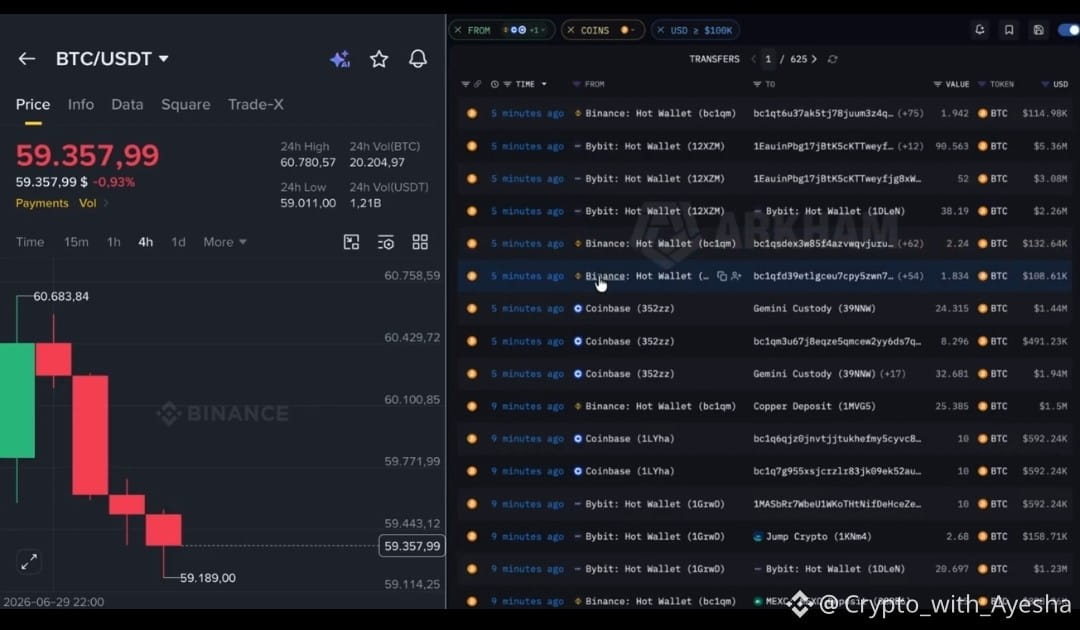Select the 1d chart interval
This screenshot has width=1080, height=630.
(x=178, y=242)
